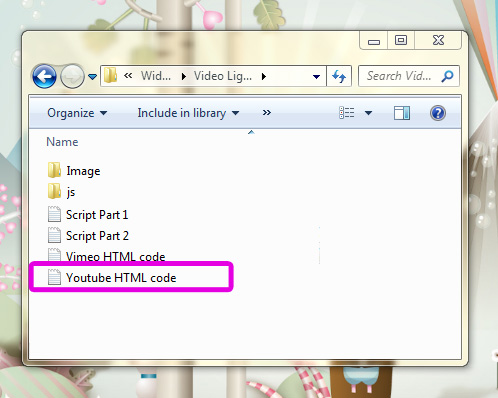Select the Vimeo HTML code file name
The image size is (498, 398).
tap(116, 257)
